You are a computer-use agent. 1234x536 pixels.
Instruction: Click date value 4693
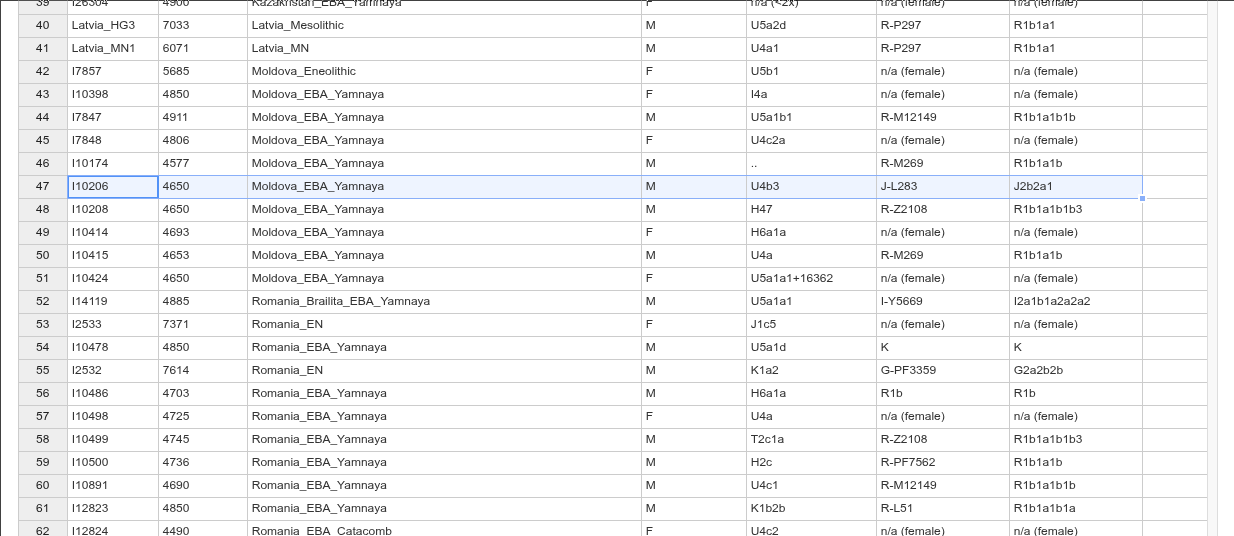pos(203,232)
